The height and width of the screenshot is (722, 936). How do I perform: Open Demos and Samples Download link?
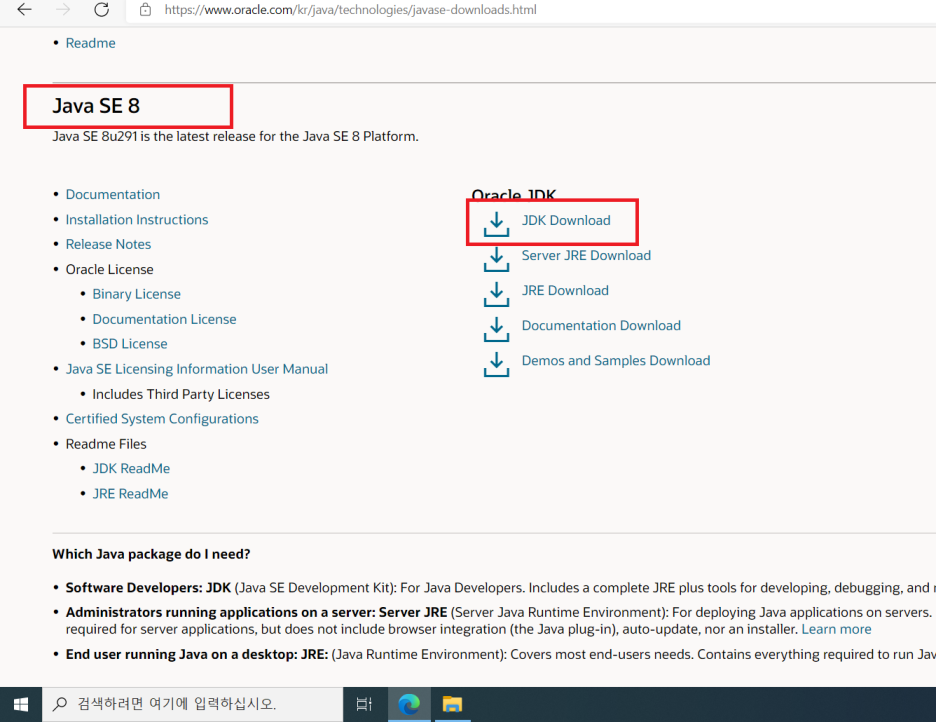point(616,360)
